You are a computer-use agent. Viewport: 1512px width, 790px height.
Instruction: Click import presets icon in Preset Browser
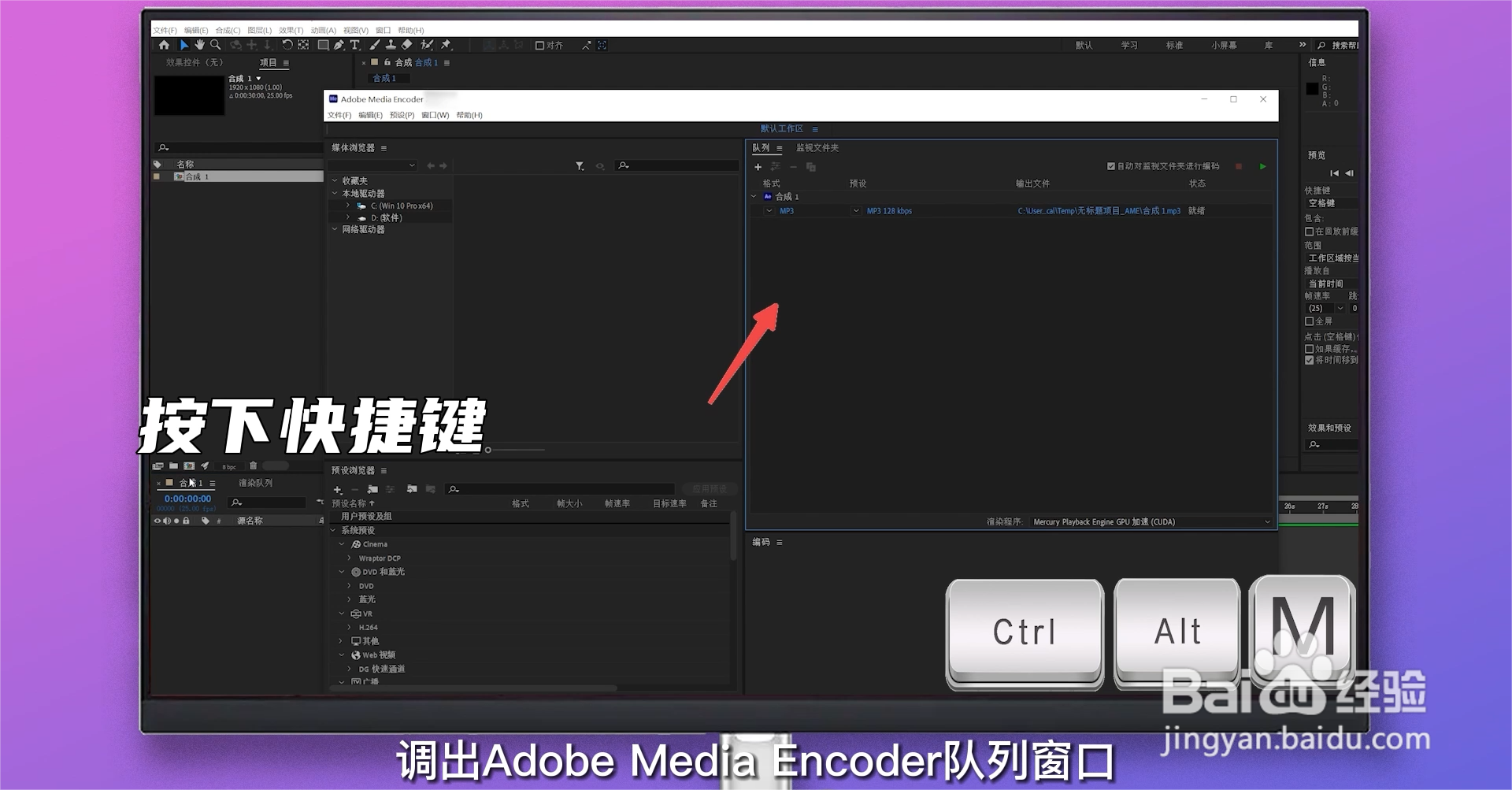[x=412, y=490]
